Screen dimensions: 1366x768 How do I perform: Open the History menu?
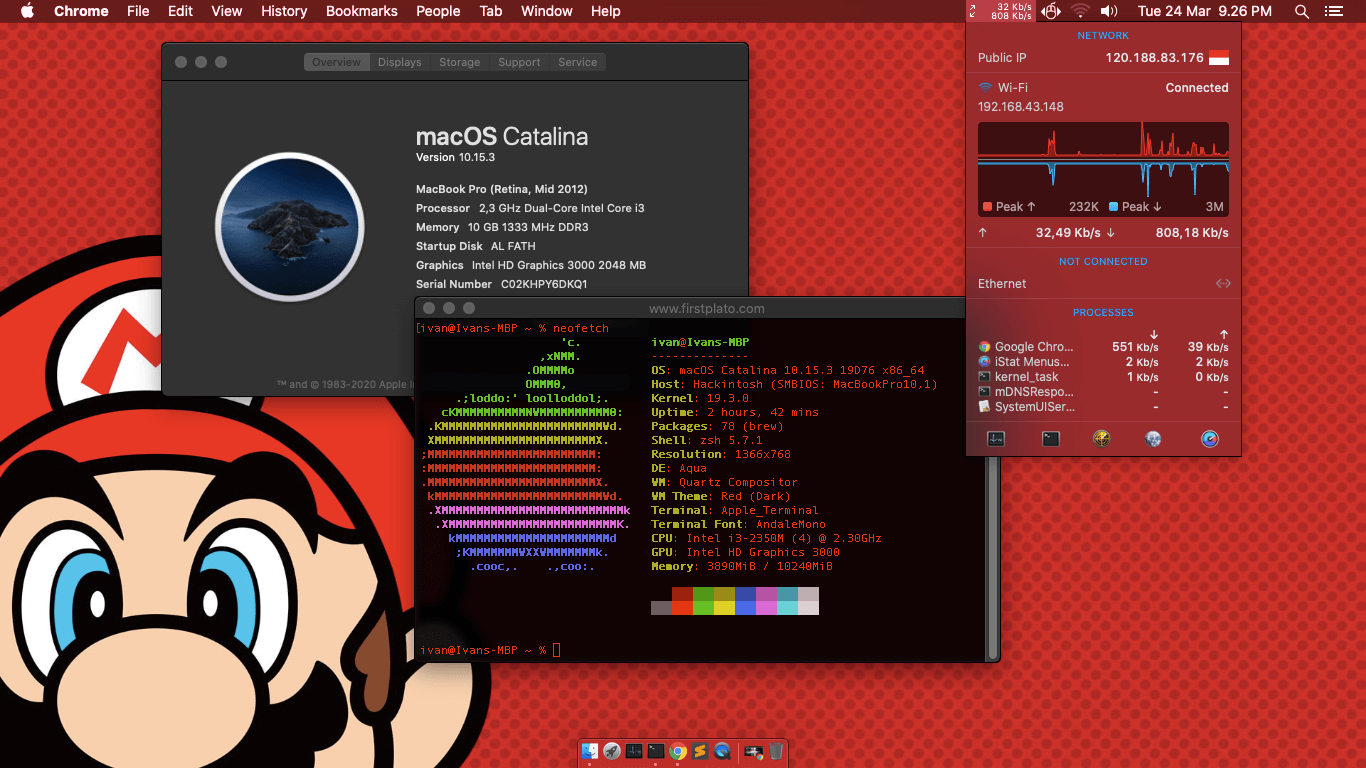coord(284,11)
